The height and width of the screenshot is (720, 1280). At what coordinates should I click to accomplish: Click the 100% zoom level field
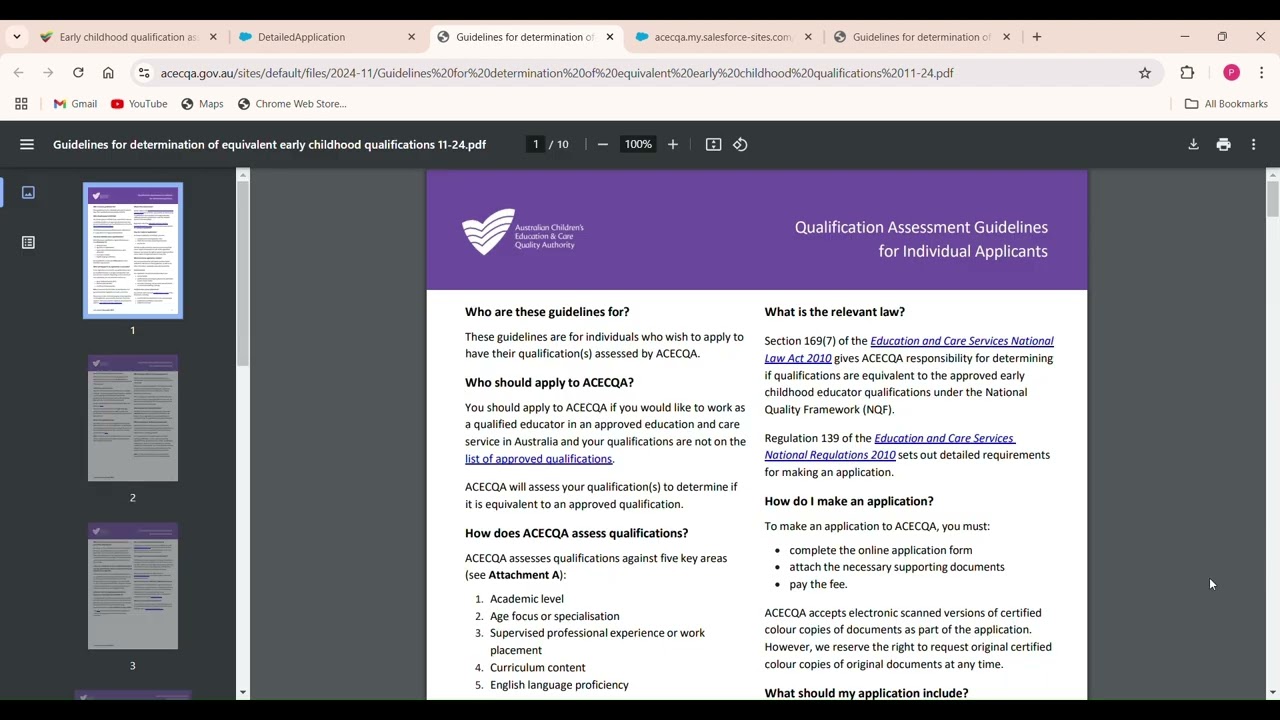[638, 145]
